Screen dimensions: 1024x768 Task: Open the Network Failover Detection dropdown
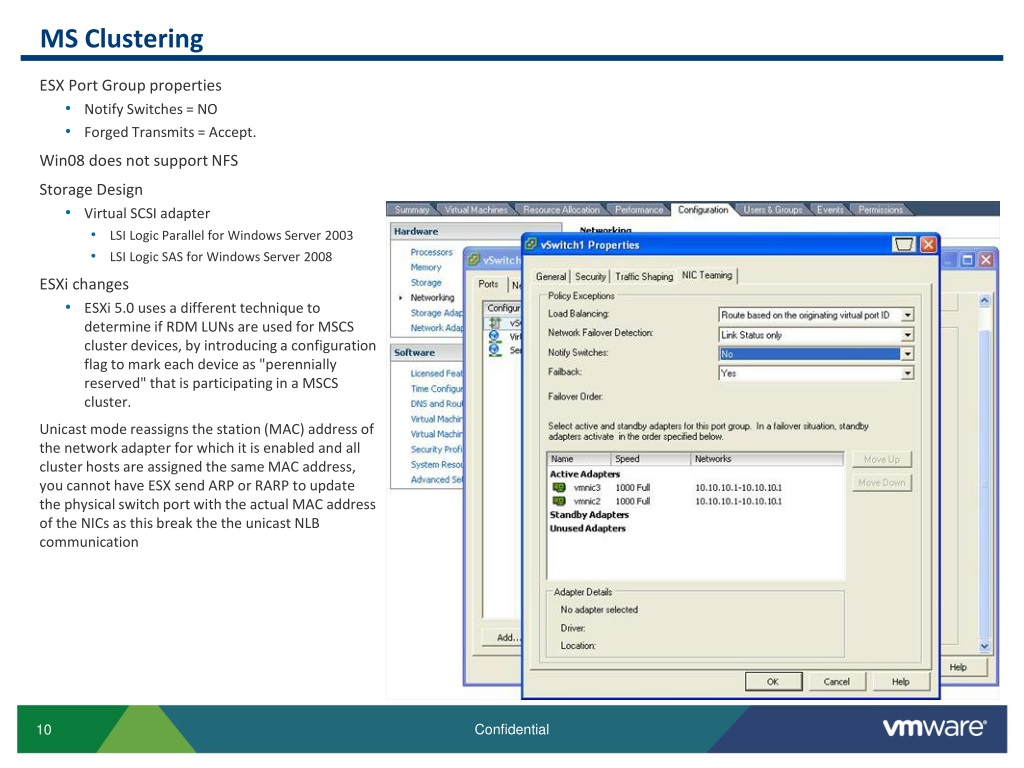907,335
